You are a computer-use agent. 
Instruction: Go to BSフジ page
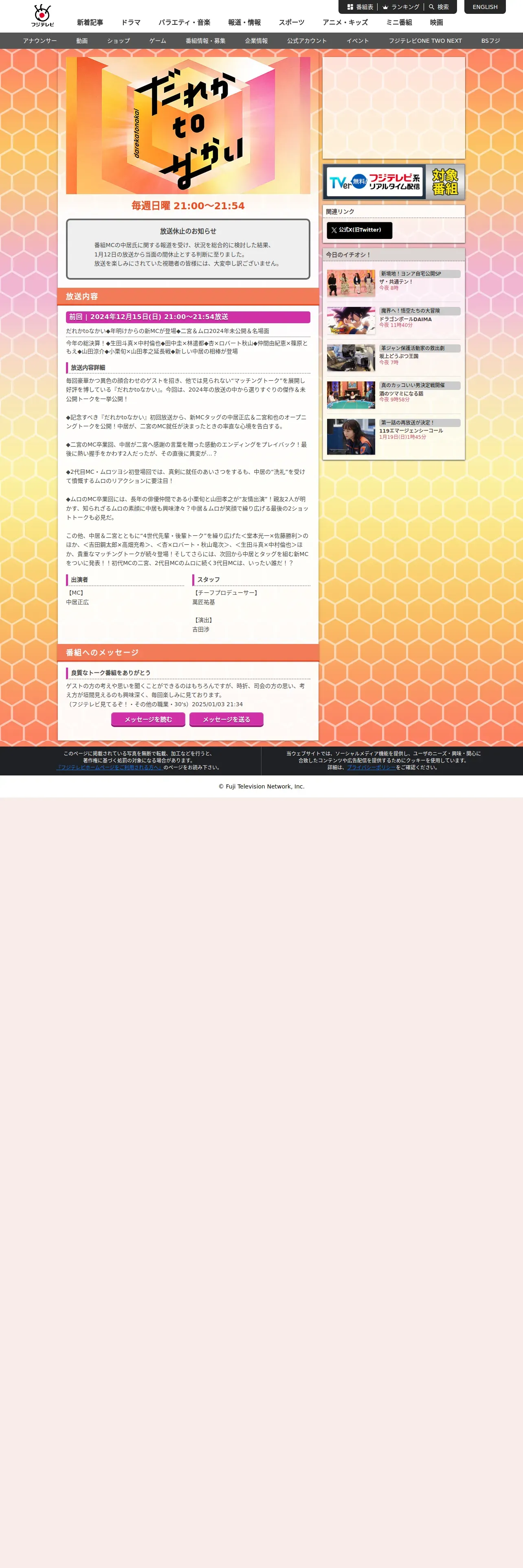491,41
